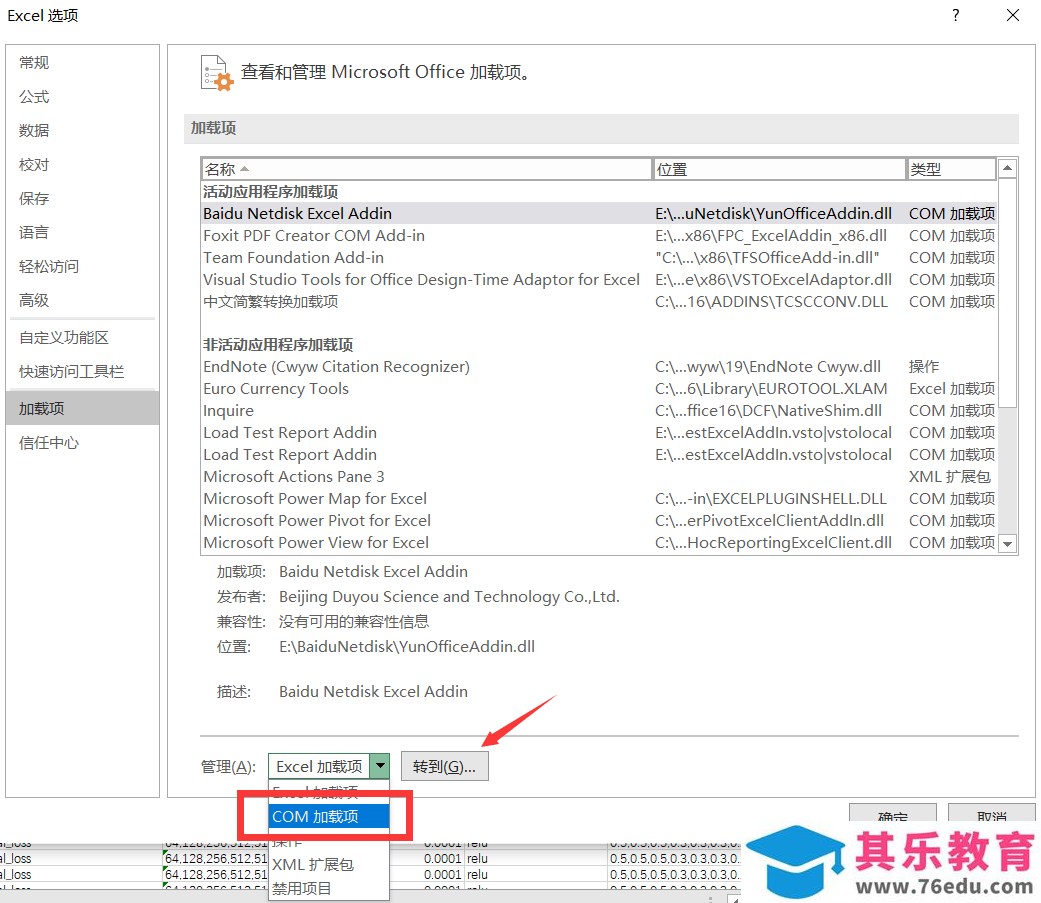Click the help question mark button
The width and height of the screenshot is (1041, 903).
[955, 15]
